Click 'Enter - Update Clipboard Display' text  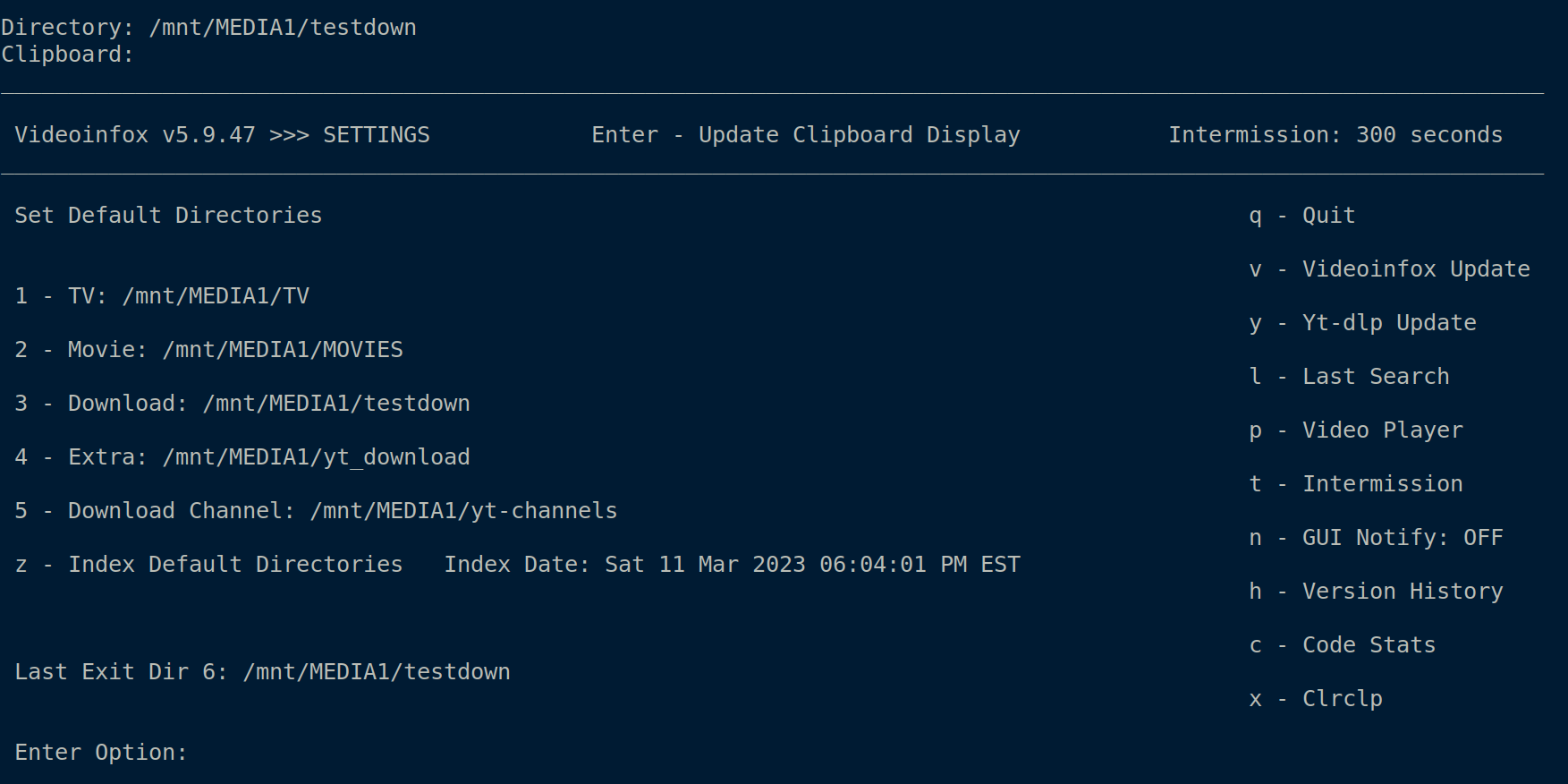pyautogui.click(x=806, y=135)
